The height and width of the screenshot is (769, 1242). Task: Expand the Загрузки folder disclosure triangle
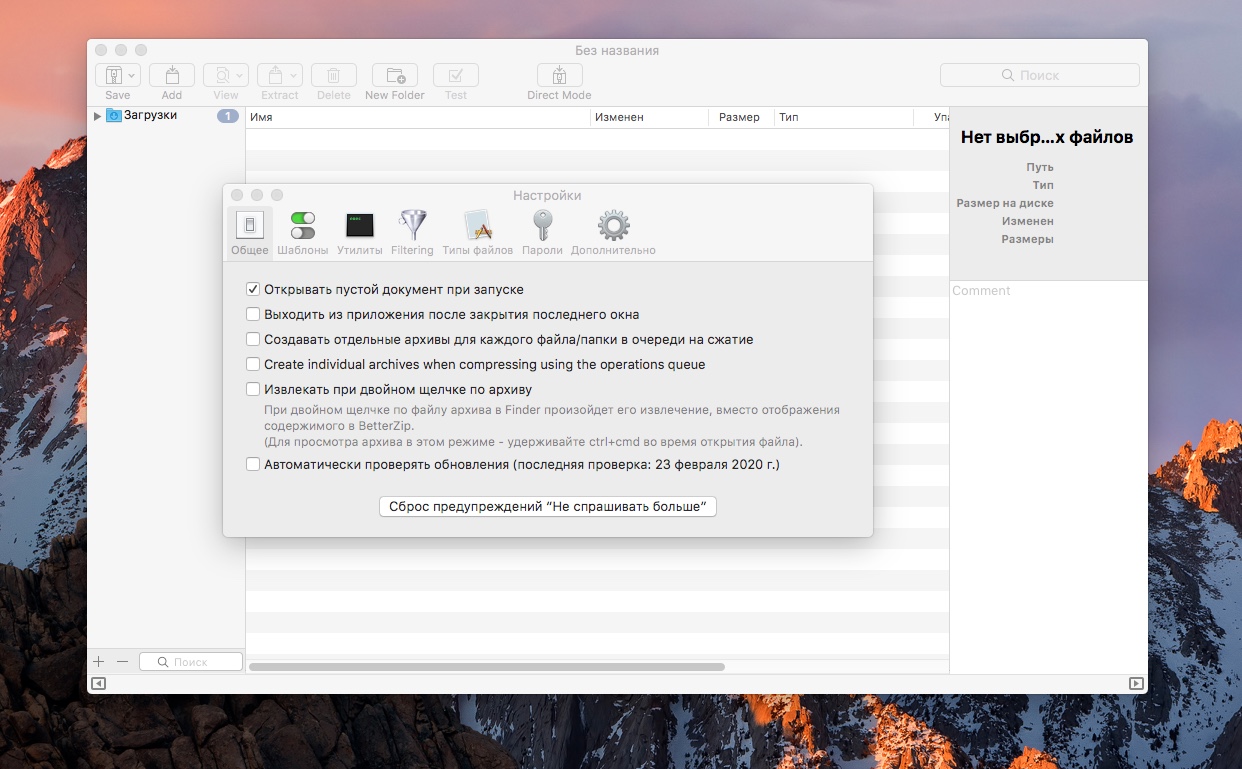98,116
